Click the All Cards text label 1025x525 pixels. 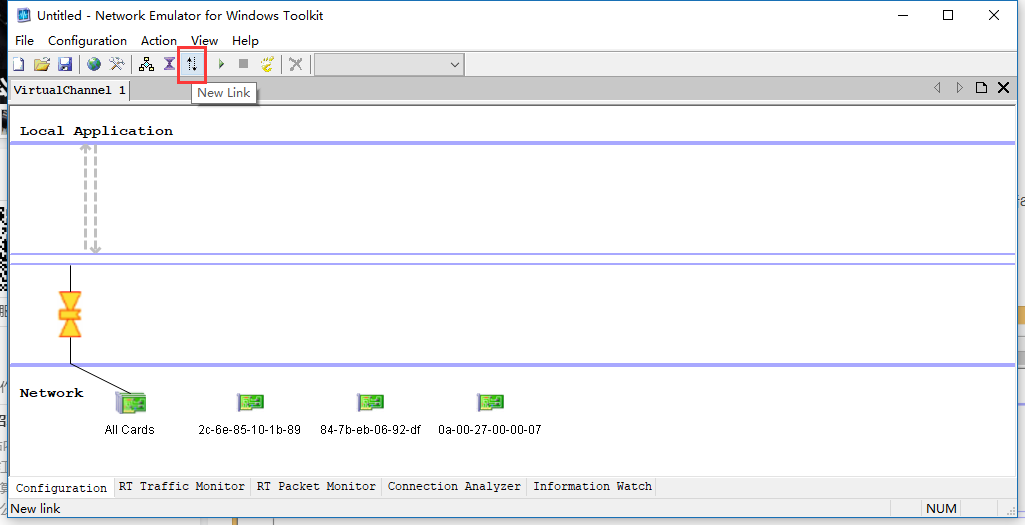point(129,430)
